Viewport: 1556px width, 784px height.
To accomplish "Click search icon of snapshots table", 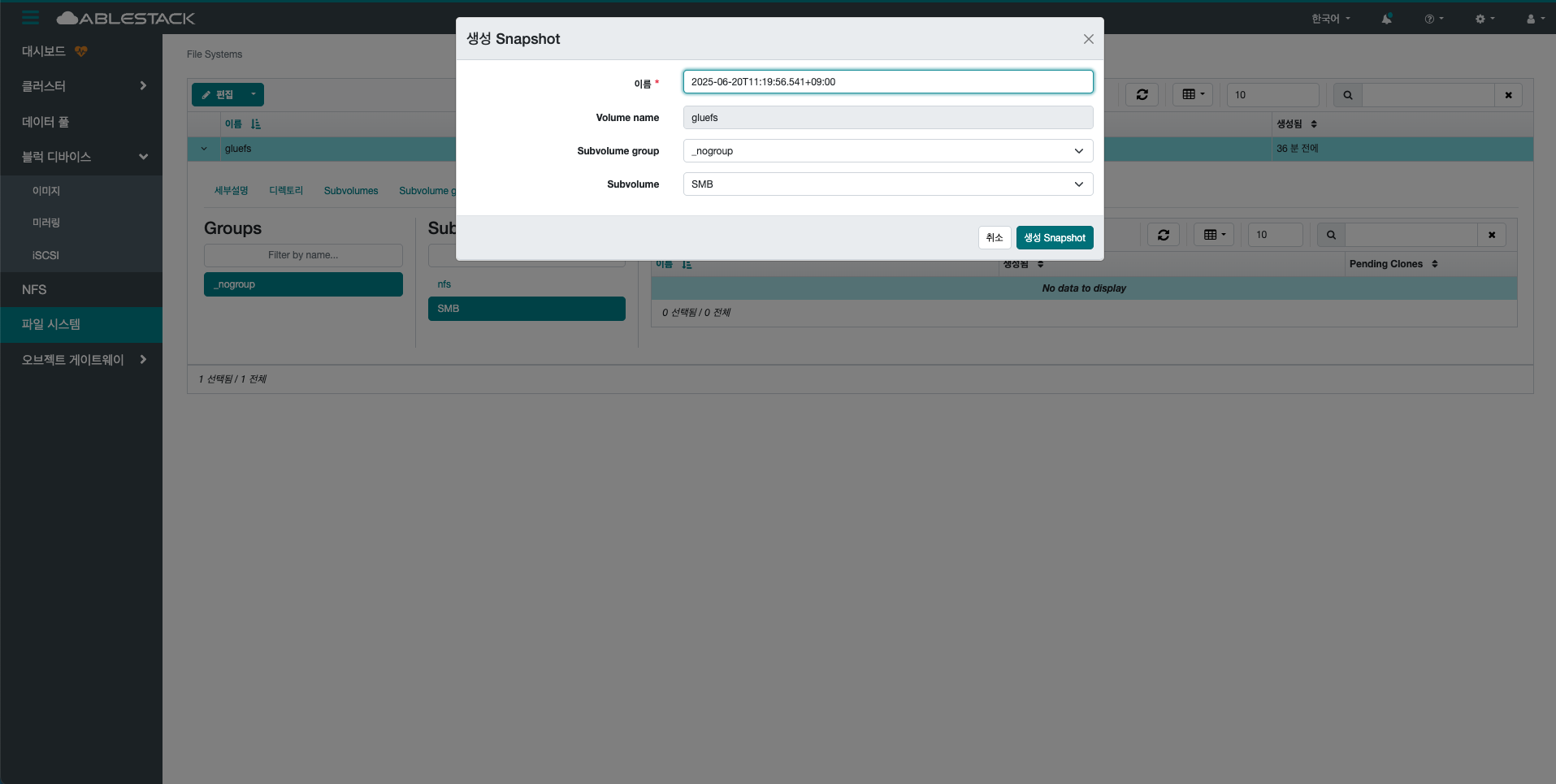I will click(x=1331, y=235).
